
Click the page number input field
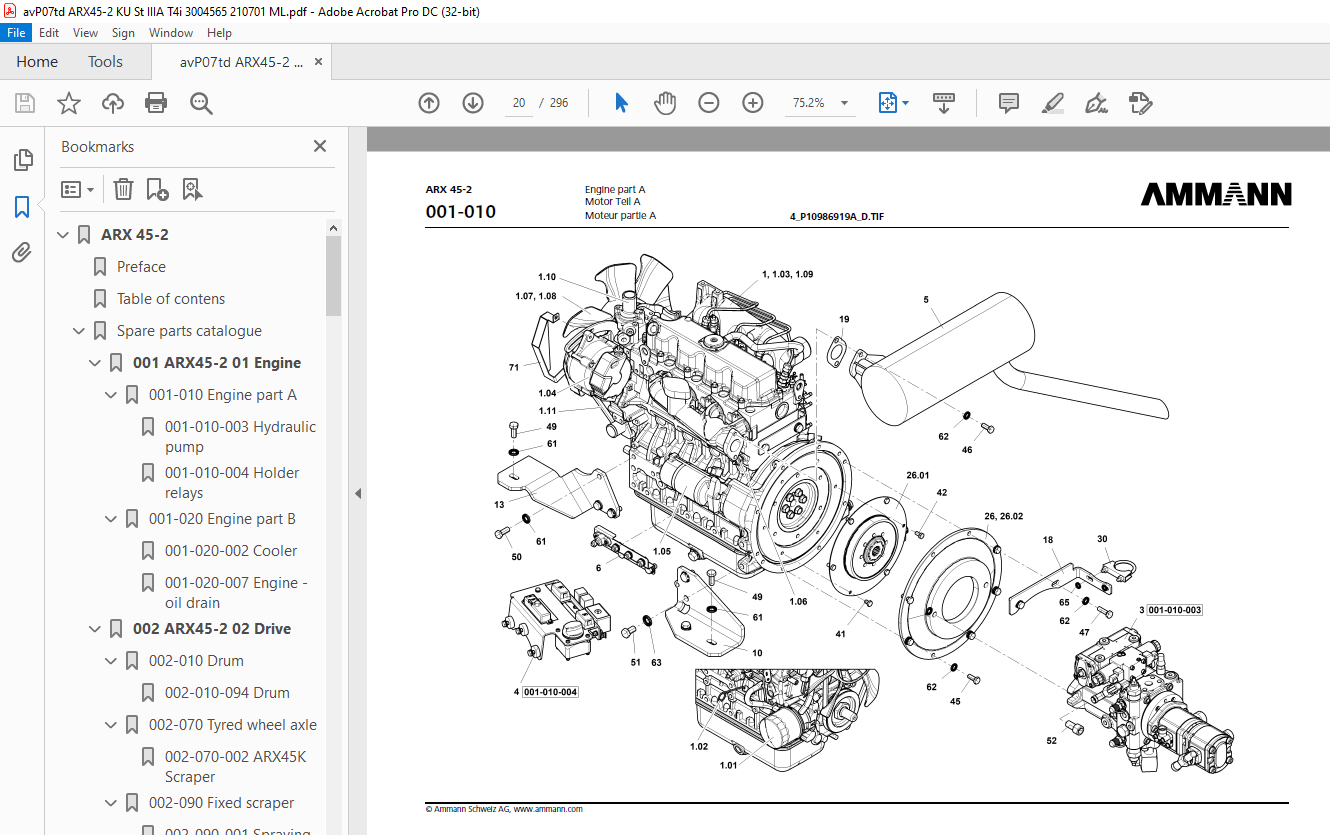[519, 103]
